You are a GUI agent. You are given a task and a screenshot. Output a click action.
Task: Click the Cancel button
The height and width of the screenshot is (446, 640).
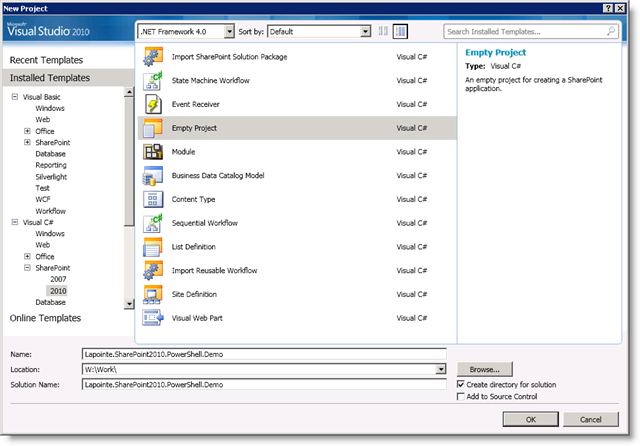click(591, 419)
